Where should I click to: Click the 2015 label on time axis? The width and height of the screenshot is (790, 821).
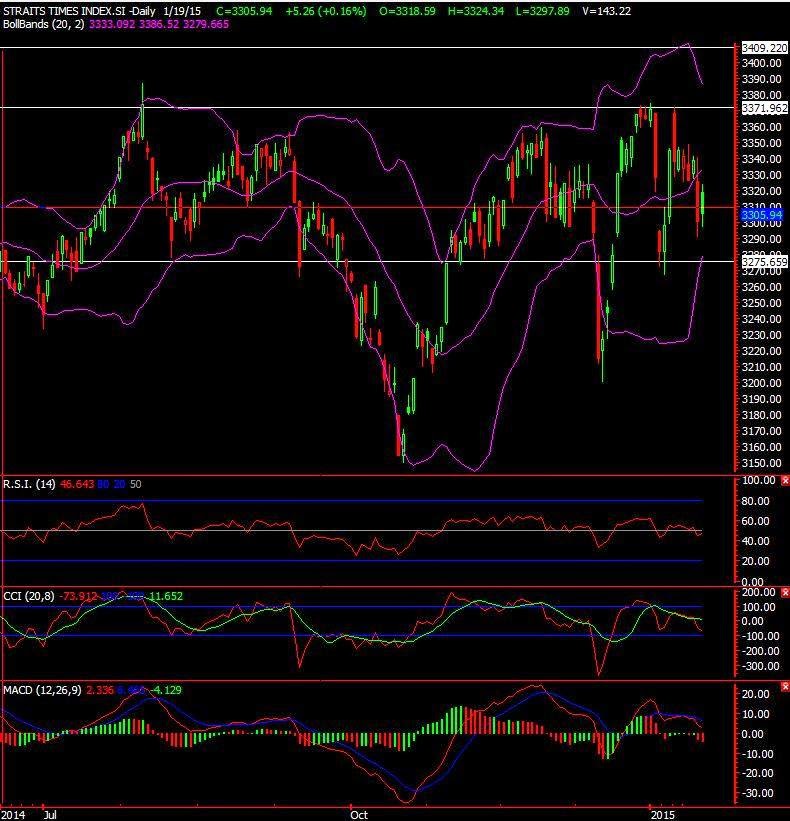(x=662, y=815)
